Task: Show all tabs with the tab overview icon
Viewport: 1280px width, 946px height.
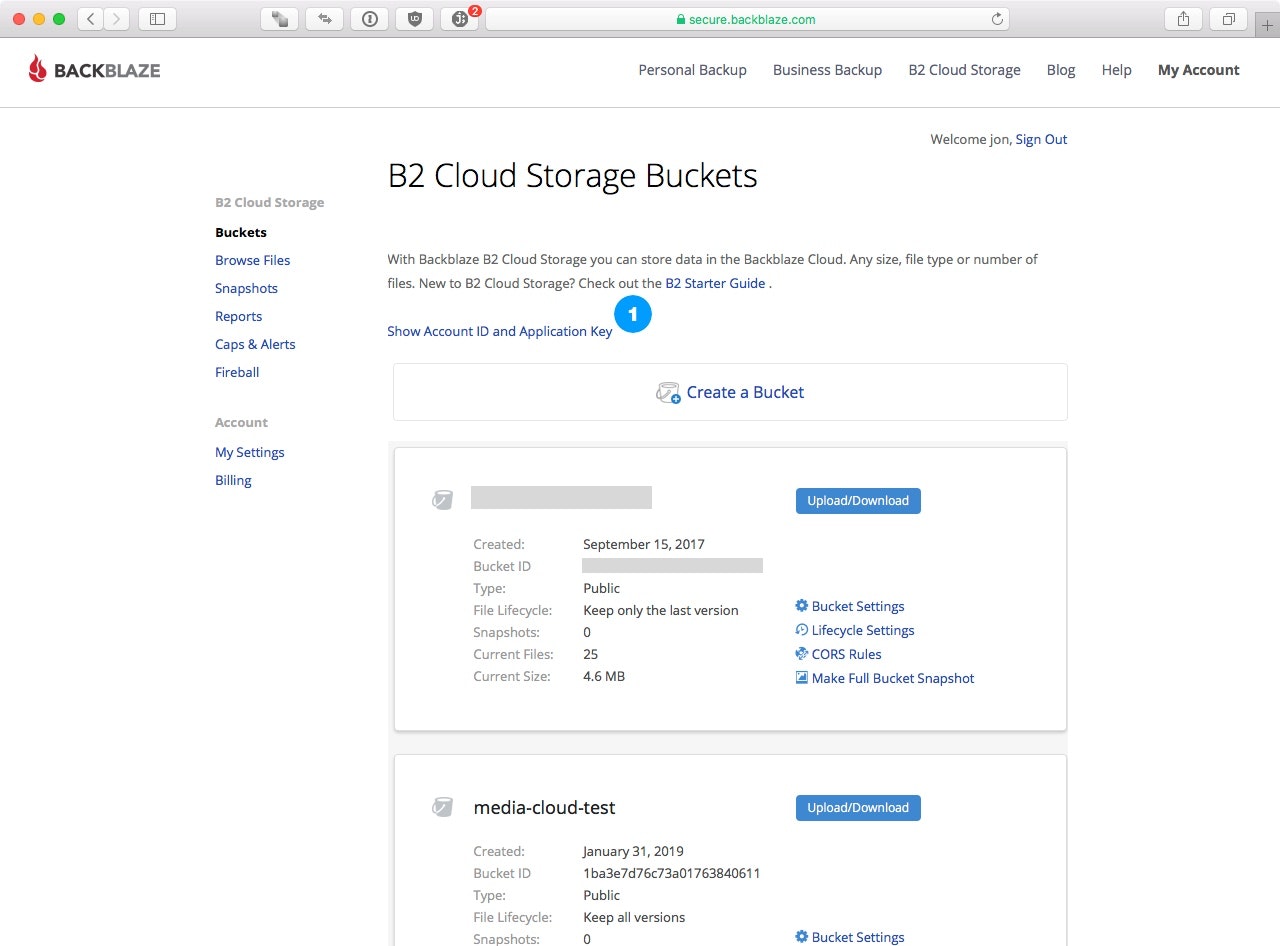Action: 1229,18
